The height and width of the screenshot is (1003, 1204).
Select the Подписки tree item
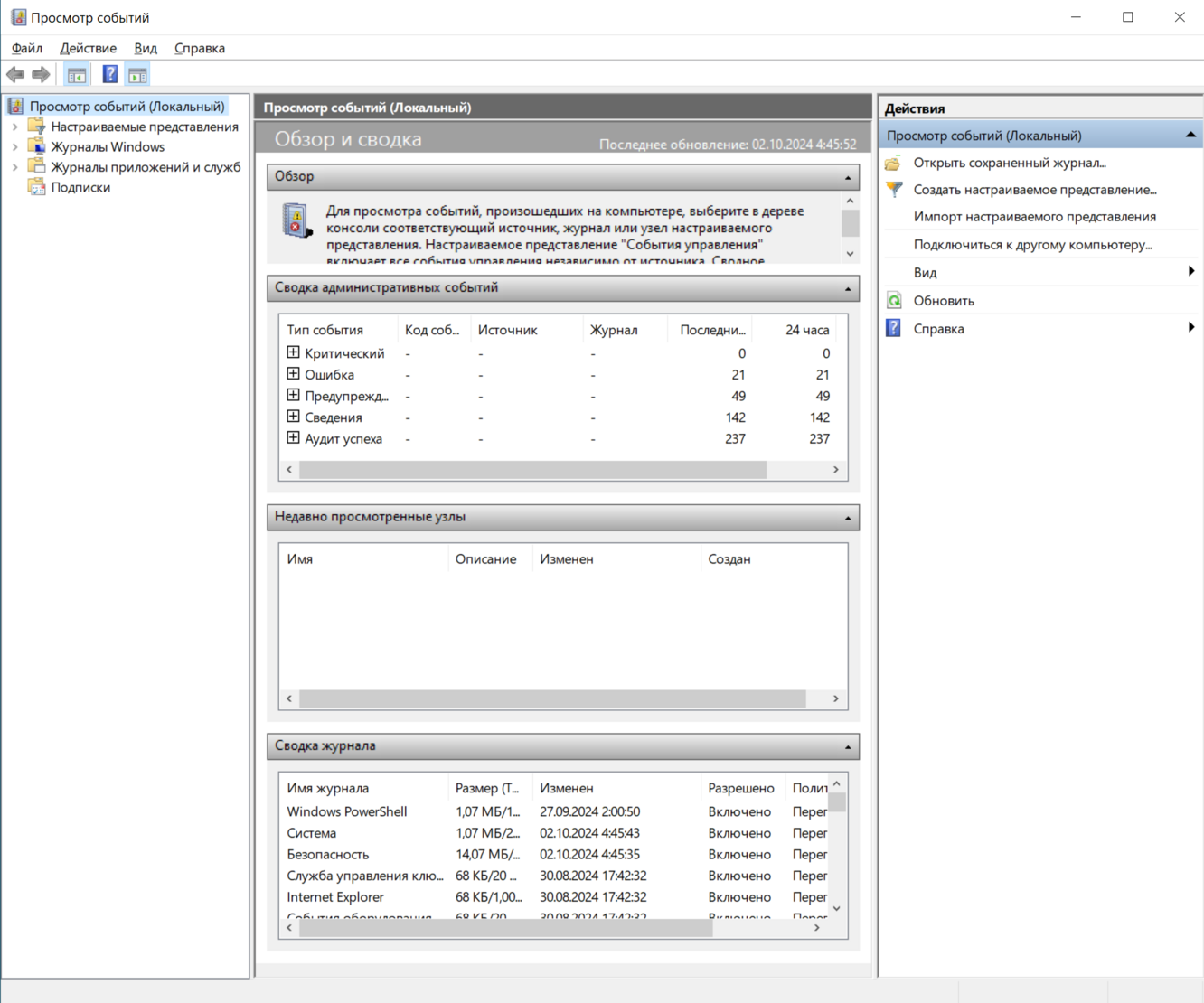click(x=80, y=188)
